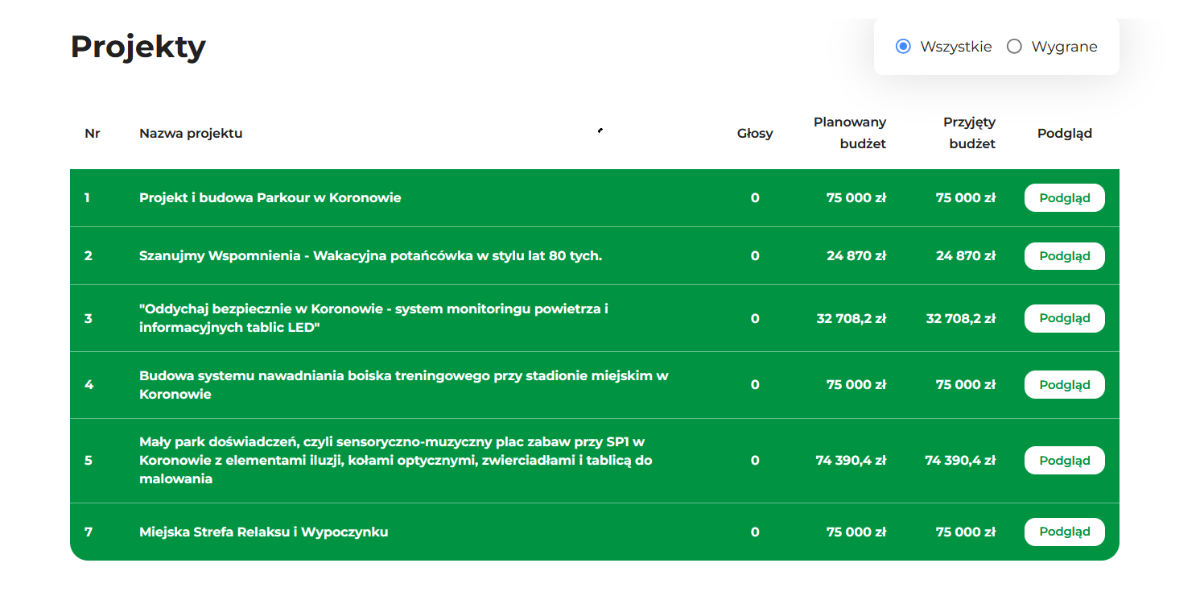Click the Podgląd column header

pyautogui.click(x=1064, y=133)
